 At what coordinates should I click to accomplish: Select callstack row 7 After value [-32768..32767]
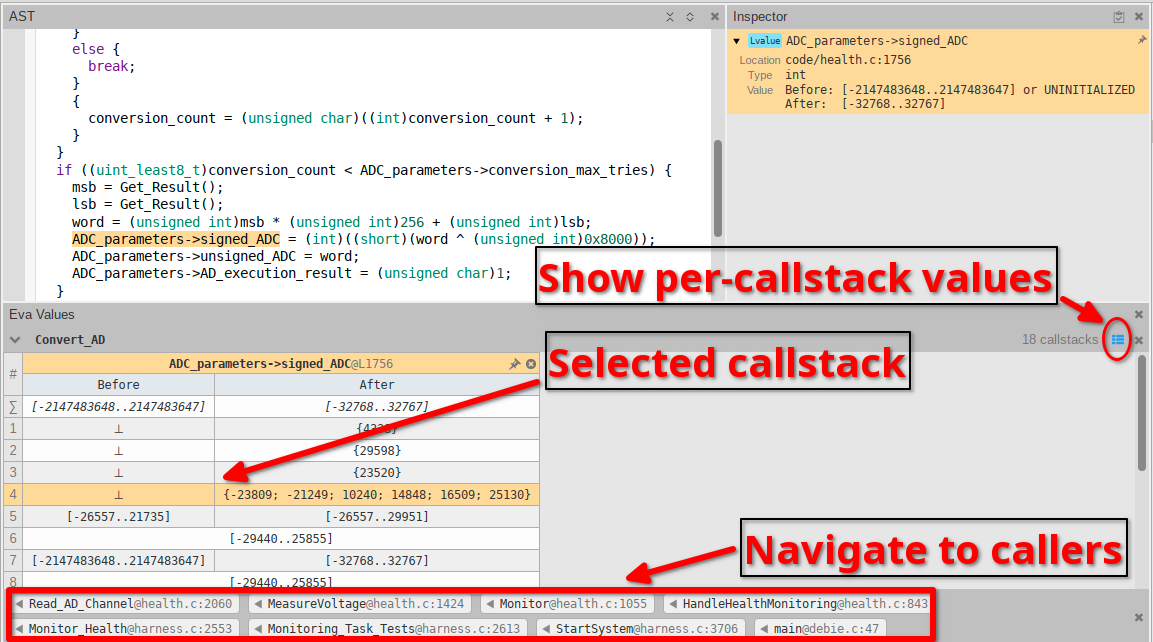(376, 561)
